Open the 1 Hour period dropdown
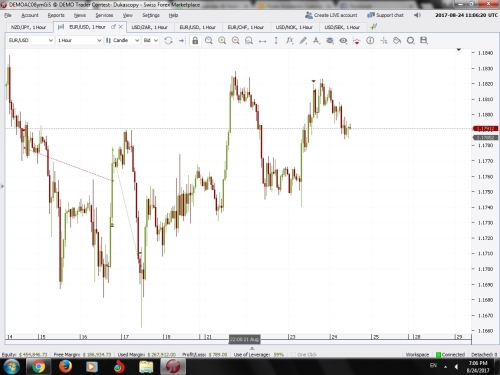500x375 pixels. [x=79, y=40]
